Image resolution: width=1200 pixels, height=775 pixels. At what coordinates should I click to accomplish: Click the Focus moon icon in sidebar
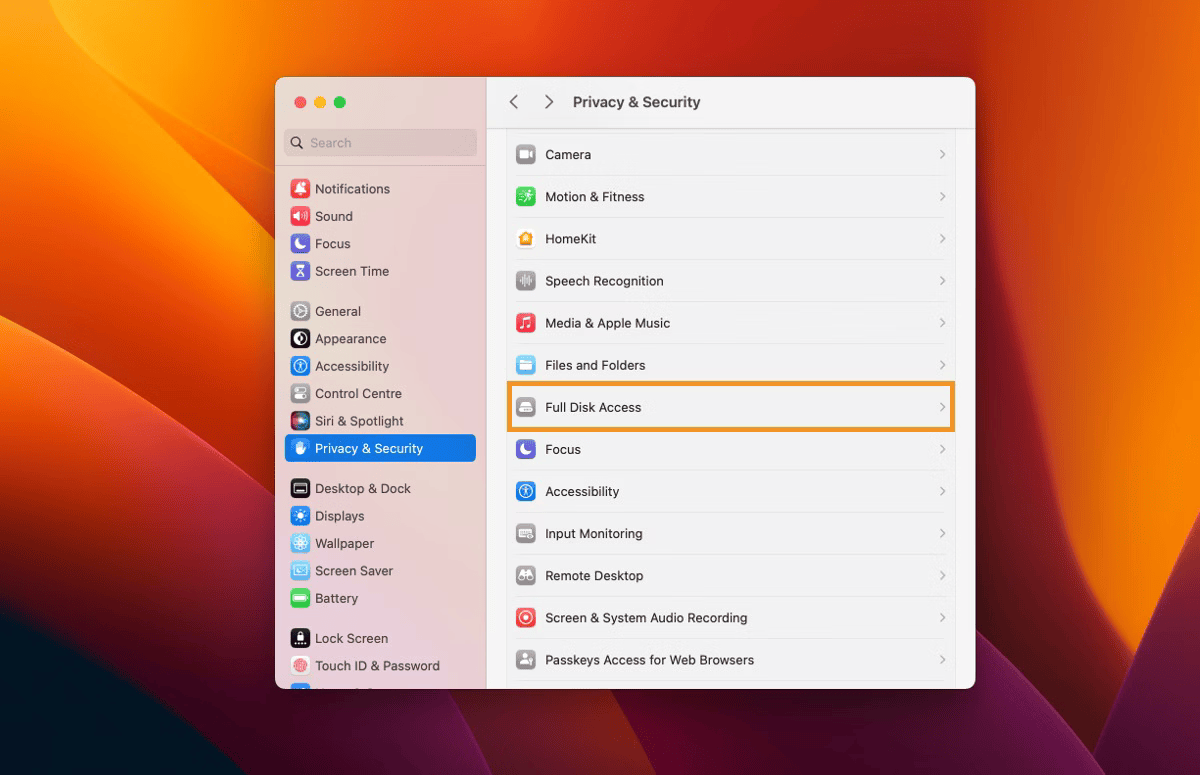tap(300, 244)
